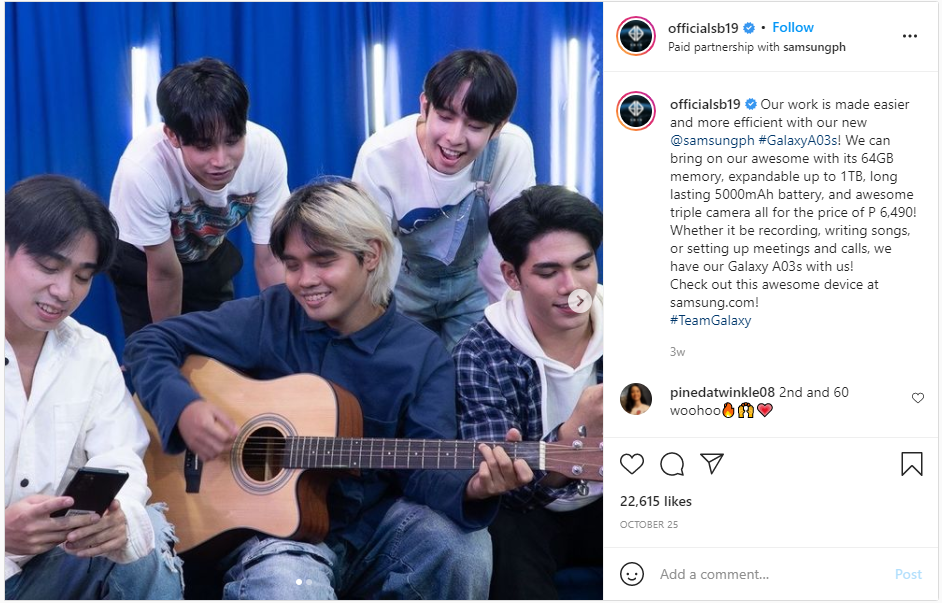View the 22,615 likes list
The height and width of the screenshot is (603, 942).
tap(655, 501)
